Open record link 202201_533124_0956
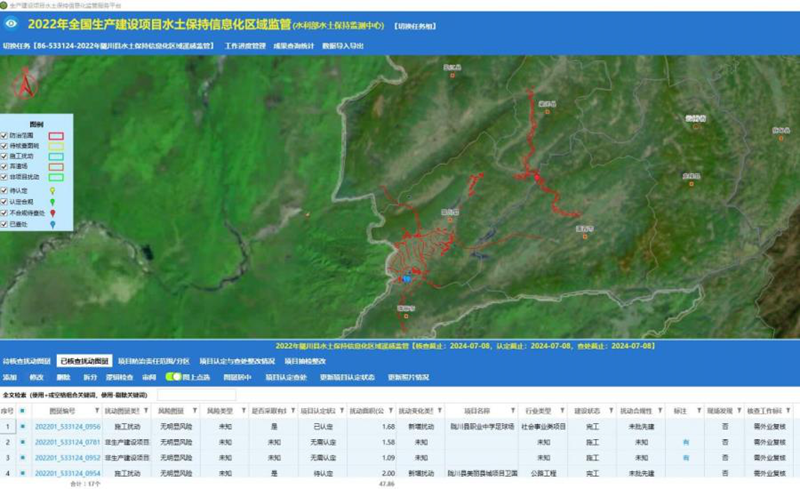The width and height of the screenshot is (800, 489). [x=67, y=427]
